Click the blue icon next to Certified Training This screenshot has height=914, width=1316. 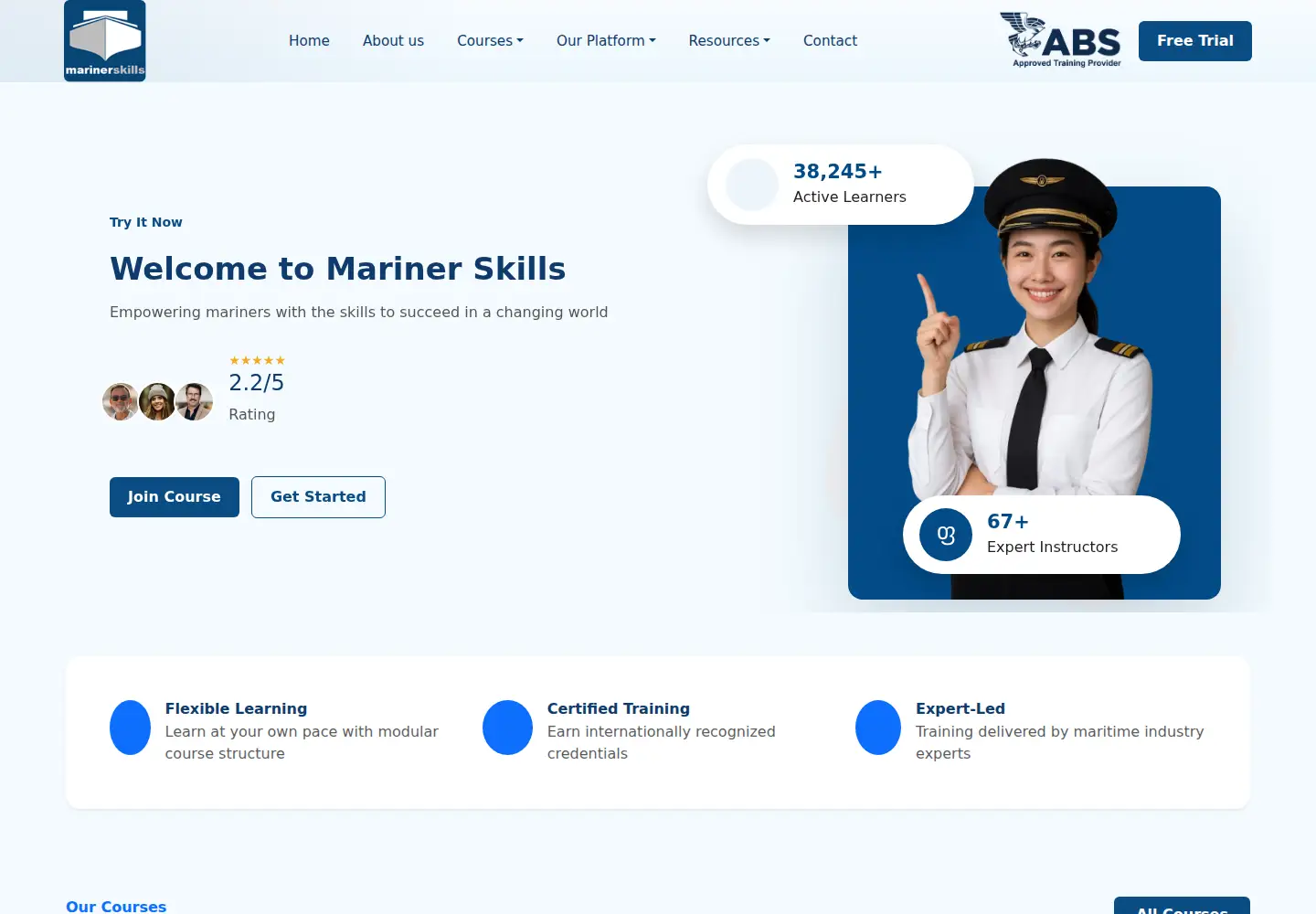pos(507,728)
